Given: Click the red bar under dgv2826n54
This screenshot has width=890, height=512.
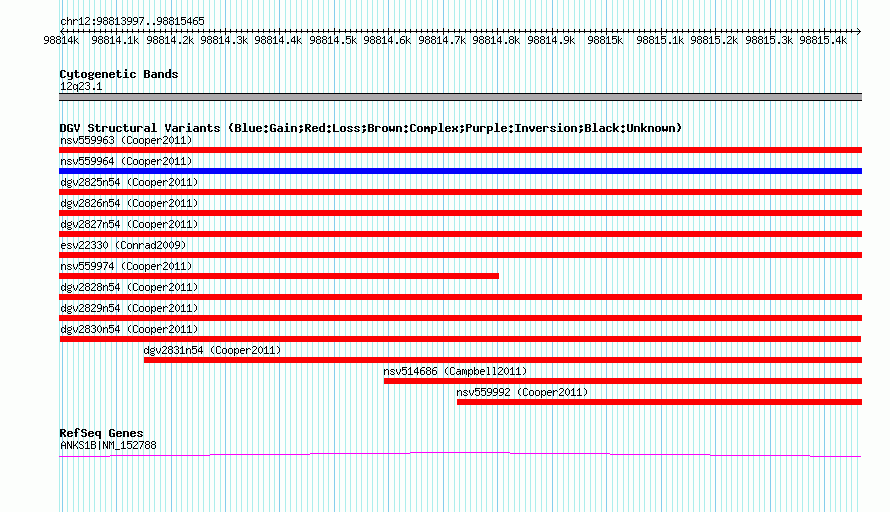Looking at the screenshot, I should pos(460,213).
